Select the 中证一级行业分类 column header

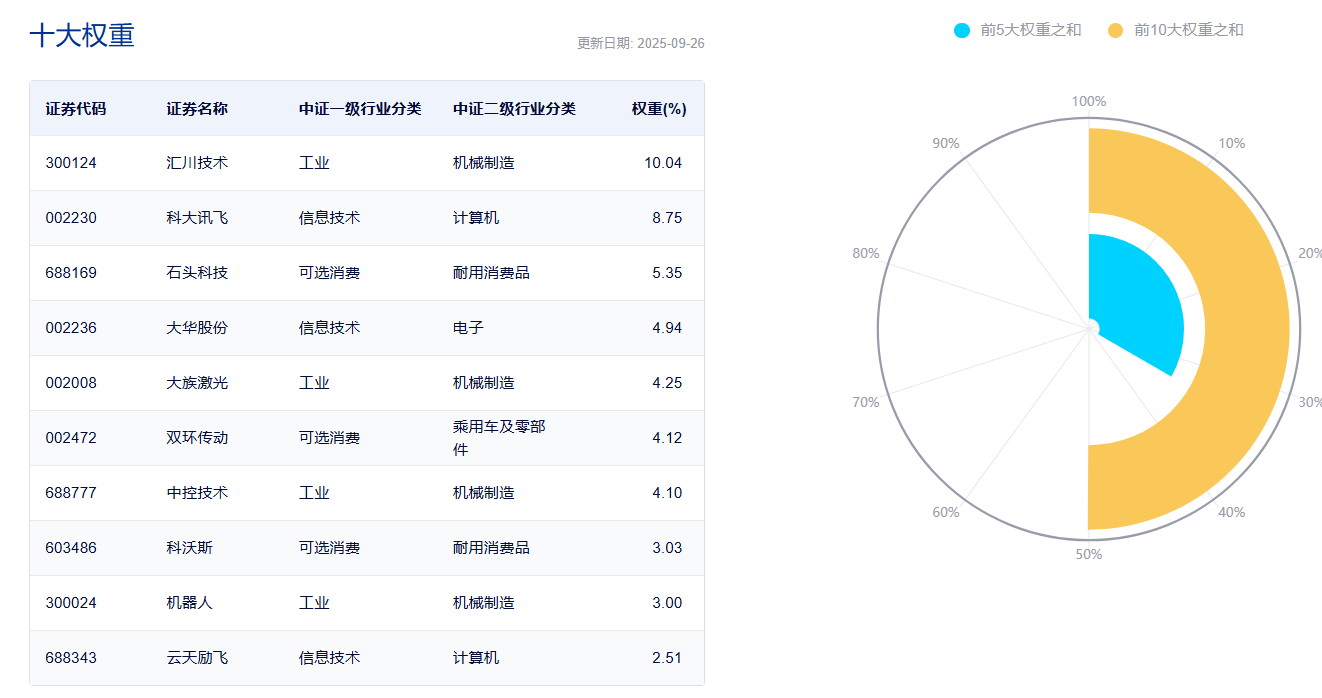(x=360, y=109)
